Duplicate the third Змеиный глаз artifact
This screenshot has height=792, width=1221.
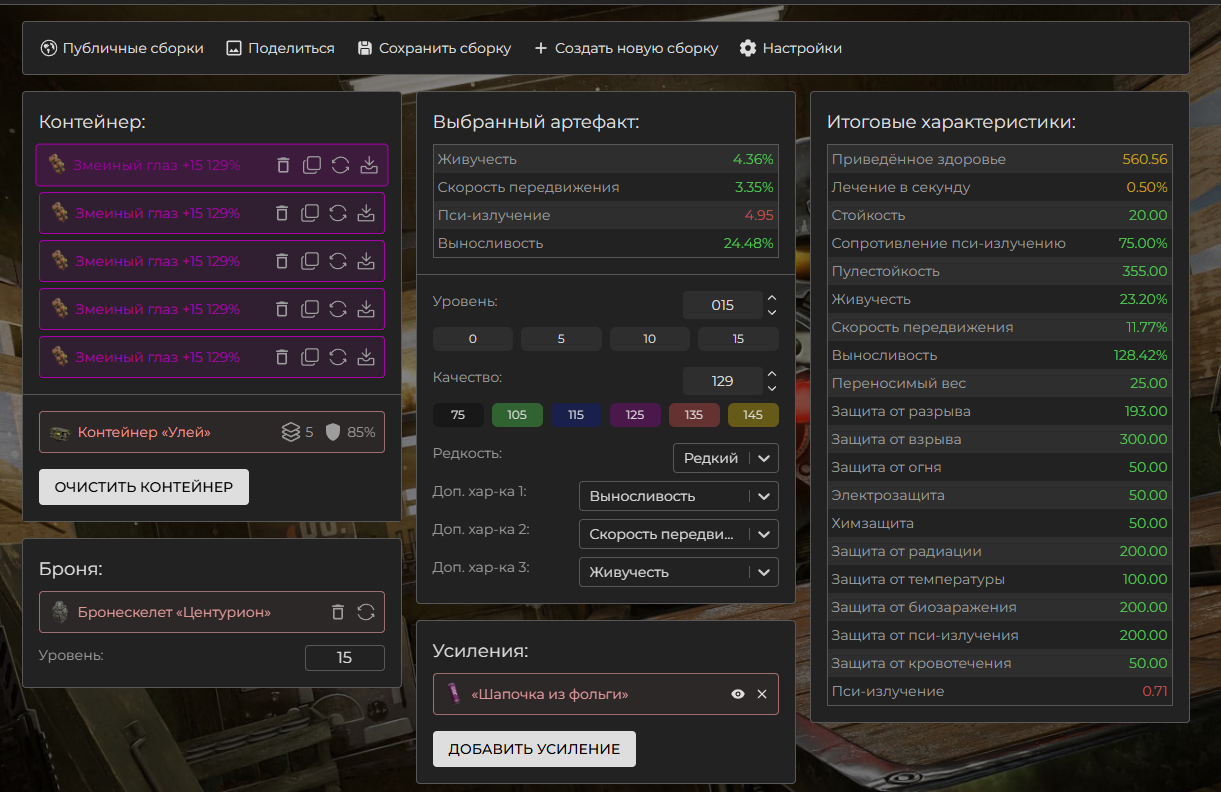click(x=310, y=261)
